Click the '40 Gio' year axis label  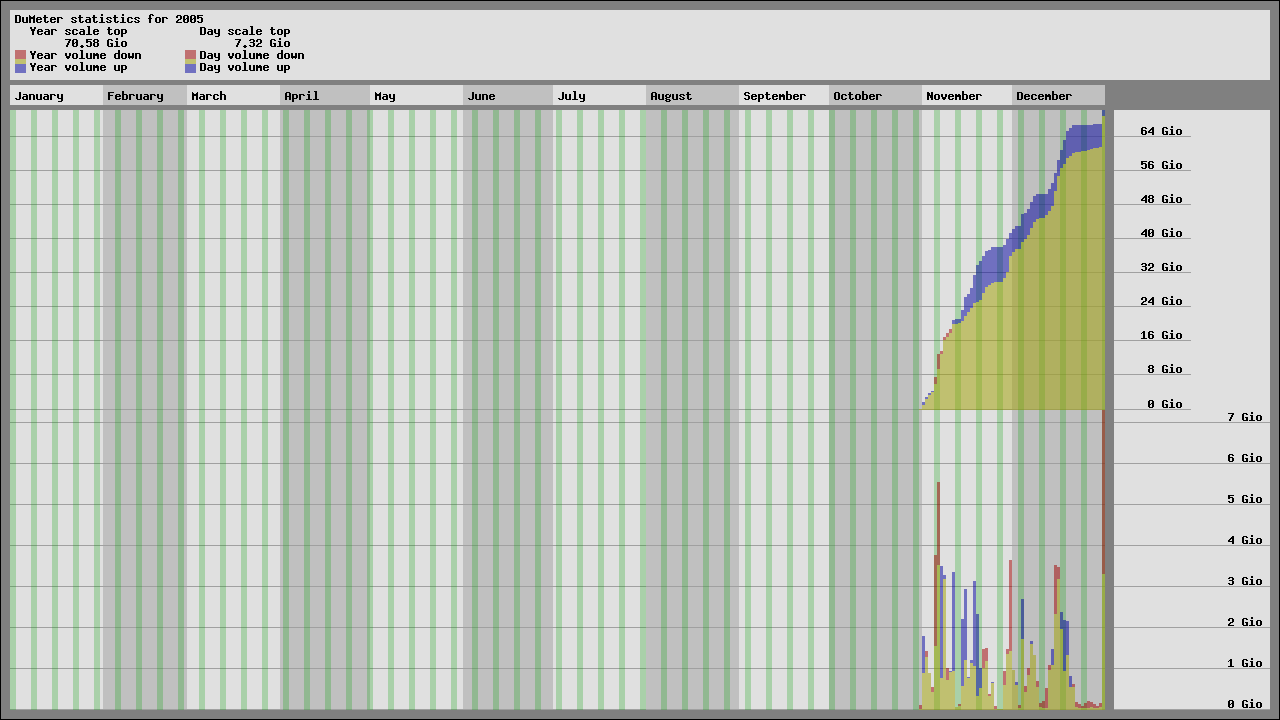coord(1161,233)
